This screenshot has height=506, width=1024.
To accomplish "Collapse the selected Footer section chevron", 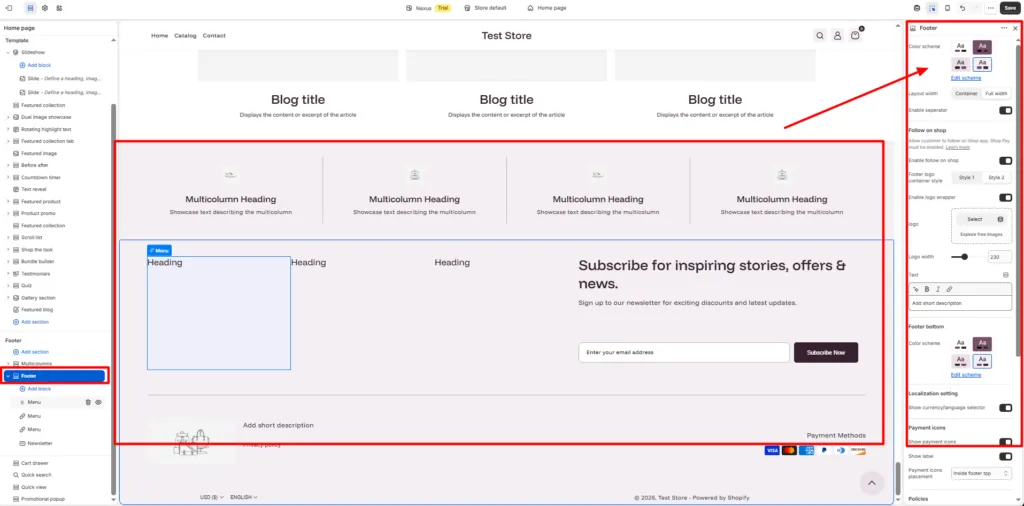I will point(8,376).
